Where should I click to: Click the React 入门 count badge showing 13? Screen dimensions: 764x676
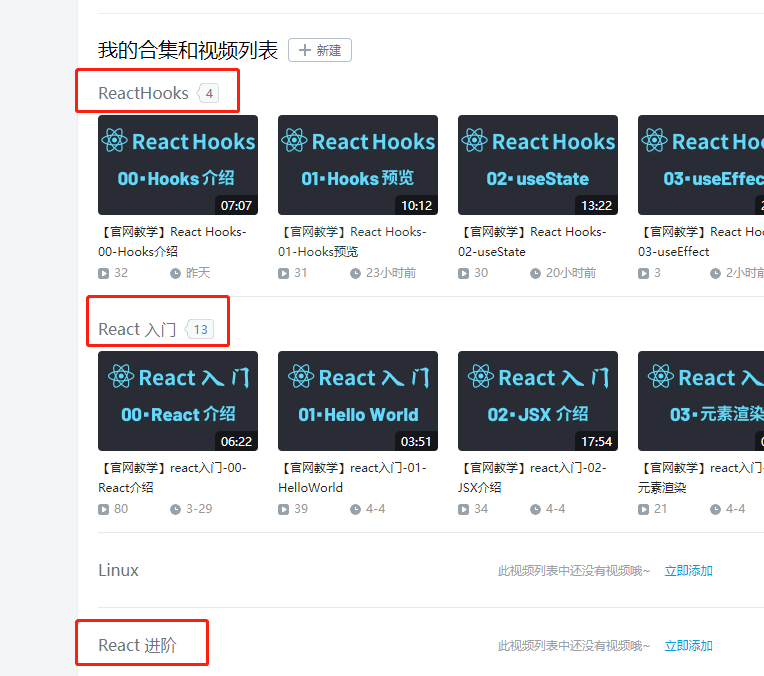(200, 330)
